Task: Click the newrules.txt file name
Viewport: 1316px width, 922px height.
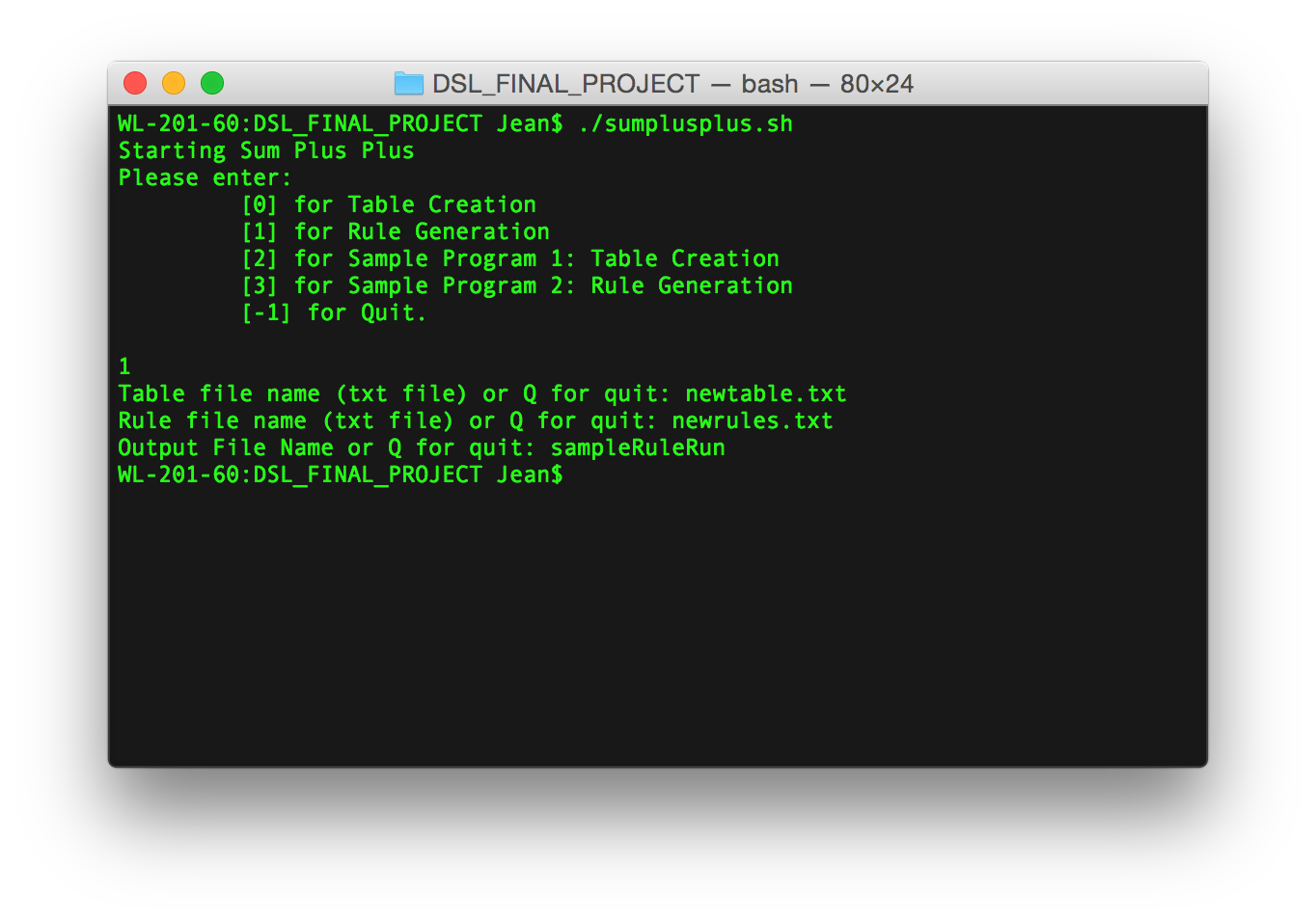Action: click(753, 420)
